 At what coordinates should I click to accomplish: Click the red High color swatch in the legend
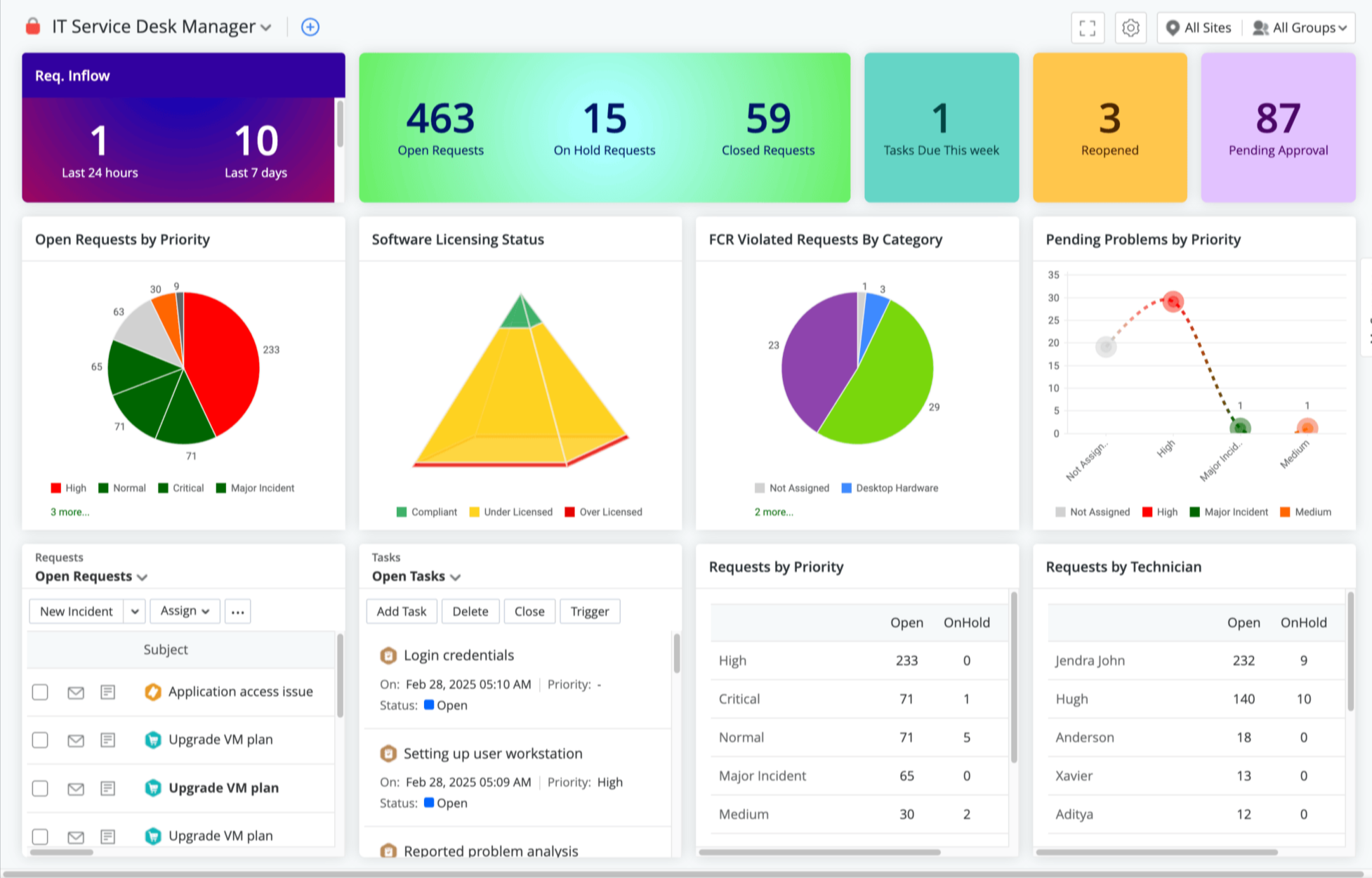coord(55,487)
